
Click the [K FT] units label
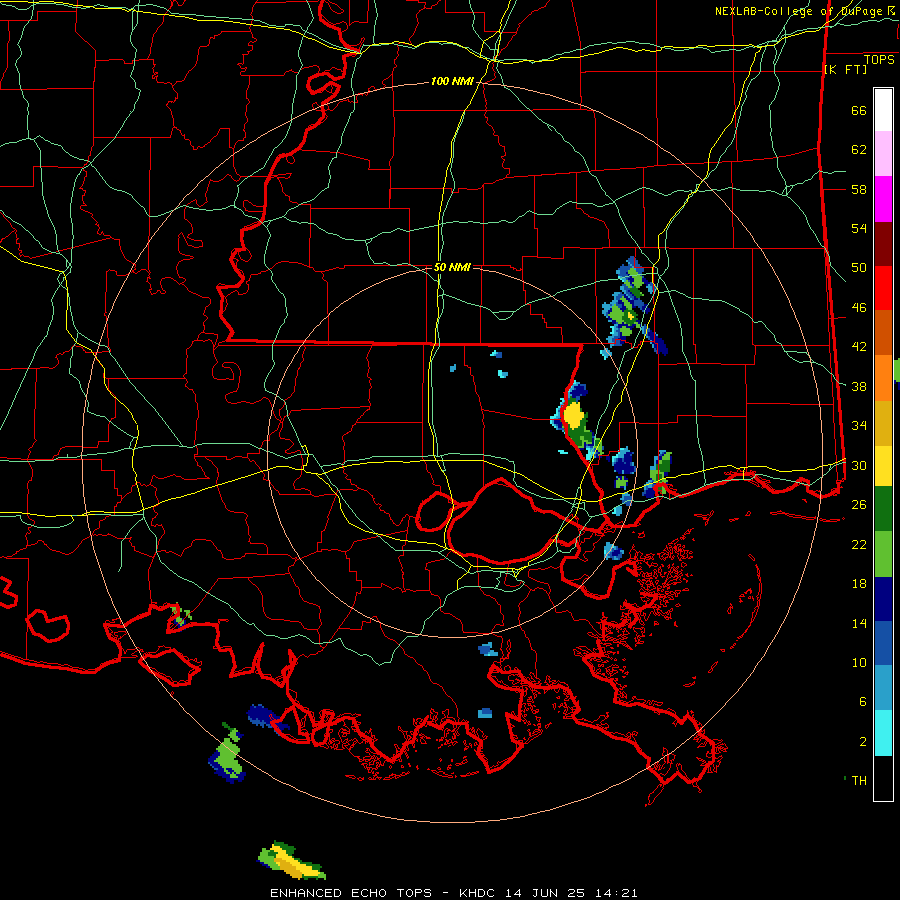point(845,69)
